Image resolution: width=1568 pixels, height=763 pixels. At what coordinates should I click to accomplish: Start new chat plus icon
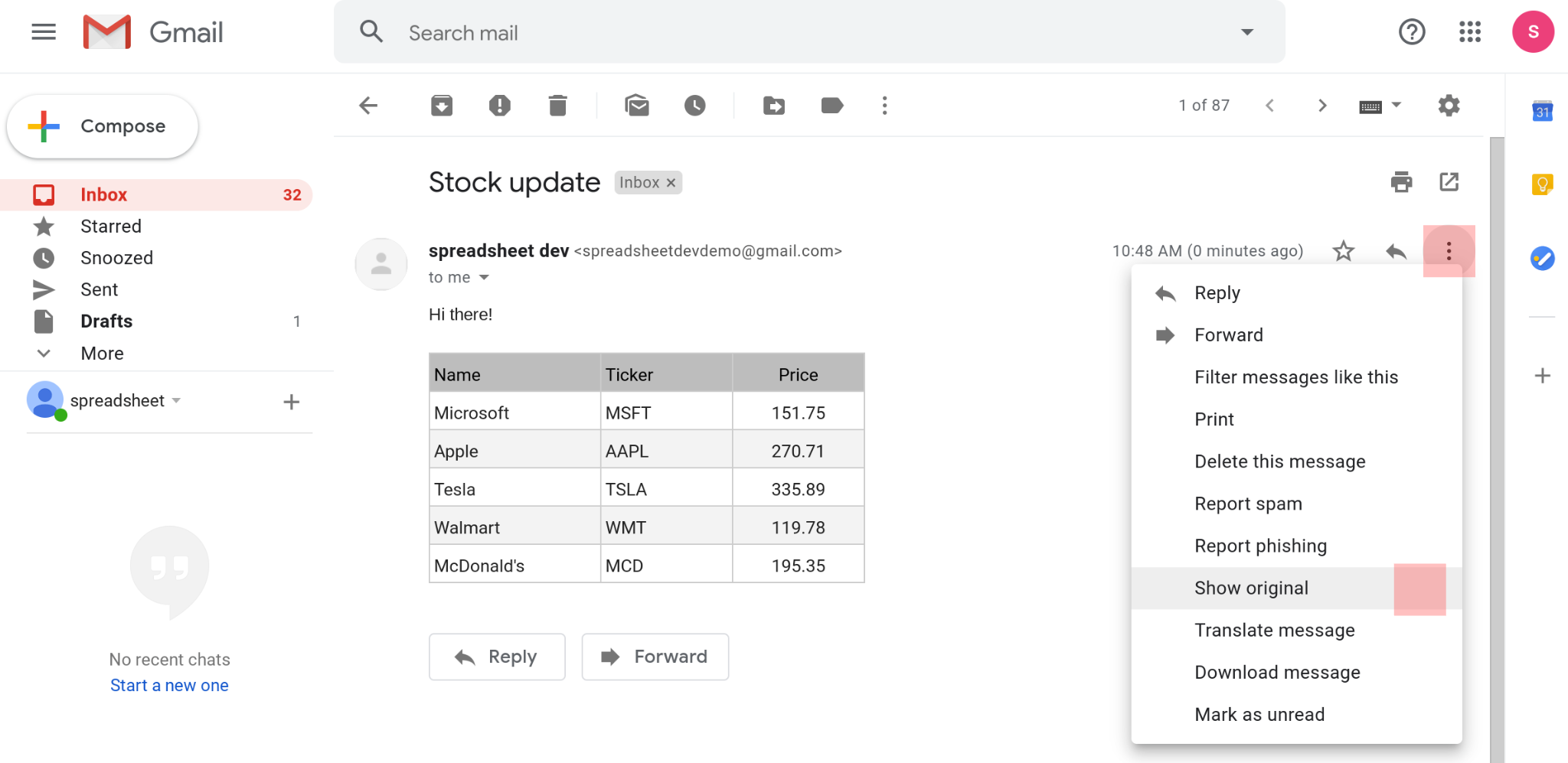pos(292,403)
